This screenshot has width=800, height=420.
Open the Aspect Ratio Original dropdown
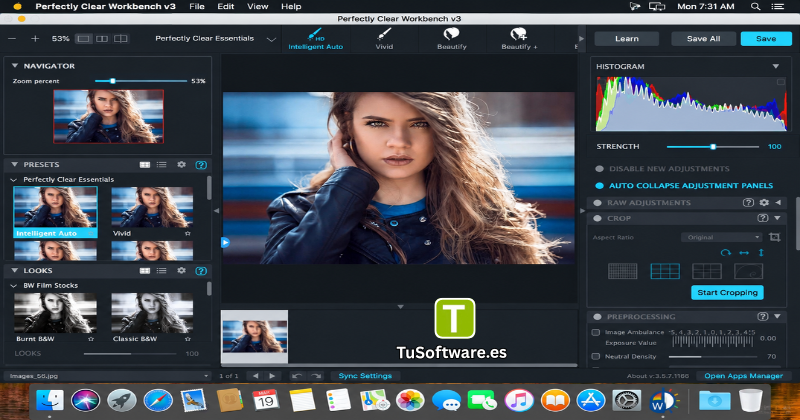point(721,237)
